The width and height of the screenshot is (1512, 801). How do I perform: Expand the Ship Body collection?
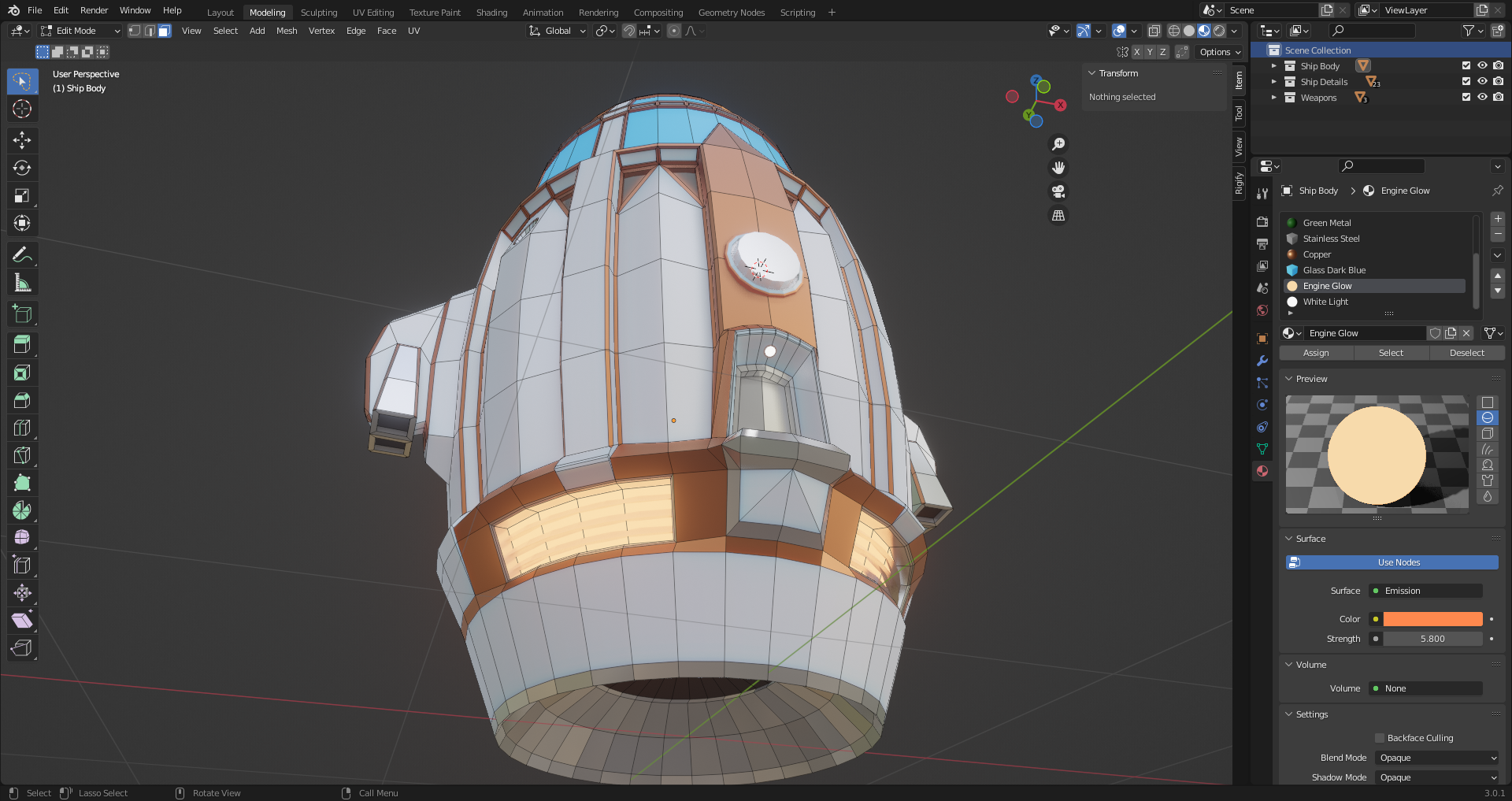click(1274, 66)
